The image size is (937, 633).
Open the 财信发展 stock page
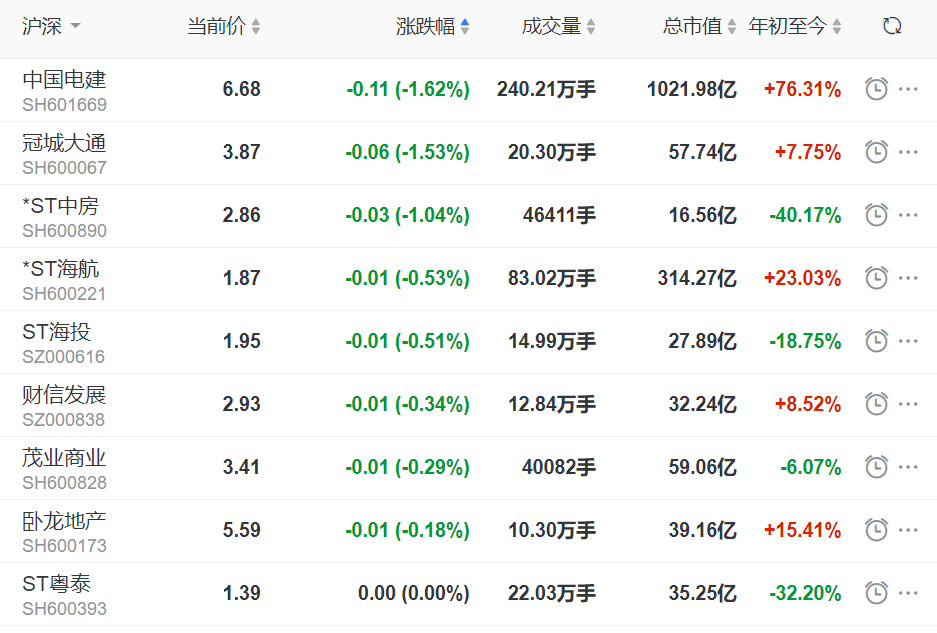[64, 395]
